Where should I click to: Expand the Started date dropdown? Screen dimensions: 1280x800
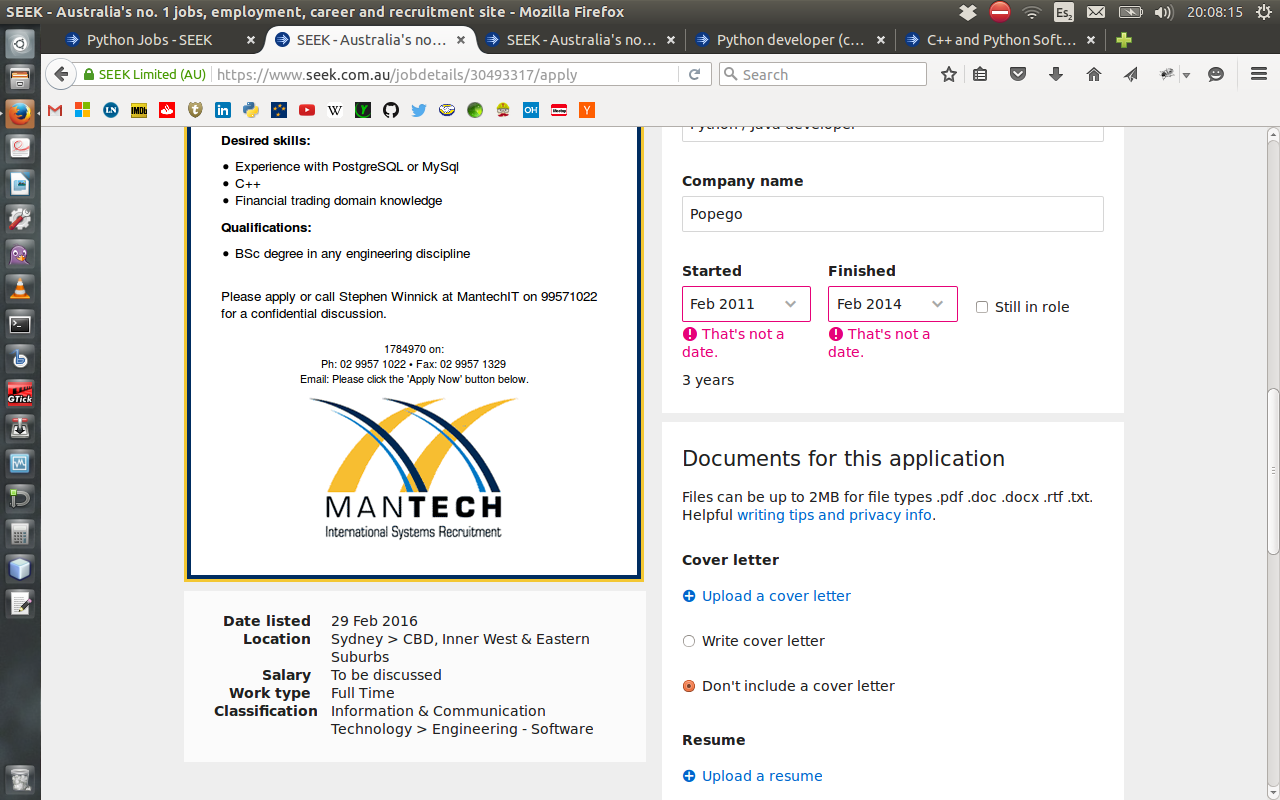(x=746, y=304)
